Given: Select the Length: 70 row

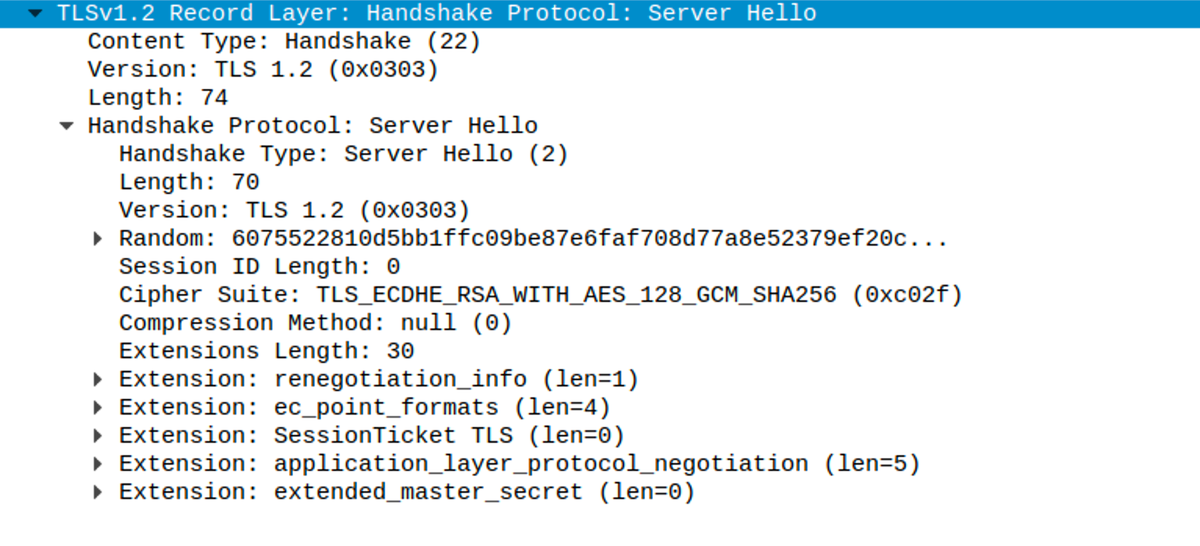Looking at the screenshot, I should click(189, 183).
